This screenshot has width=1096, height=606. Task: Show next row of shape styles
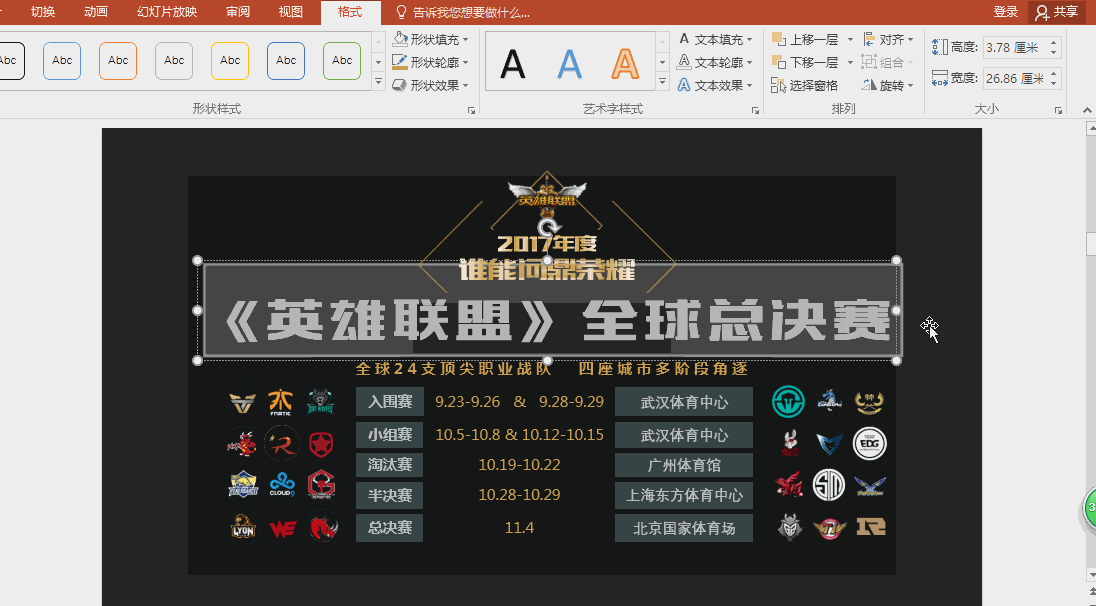click(x=378, y=62)
